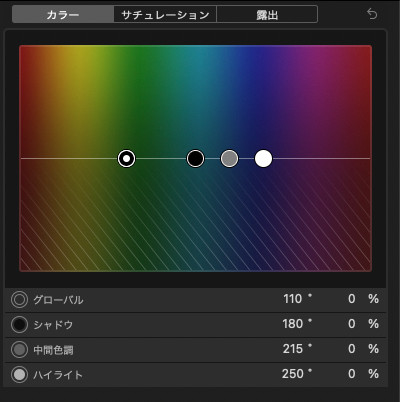Click the ハイライト light circle icon
Image resolution: width=400 pixels, height=402 pixels.
coord(19,375)
